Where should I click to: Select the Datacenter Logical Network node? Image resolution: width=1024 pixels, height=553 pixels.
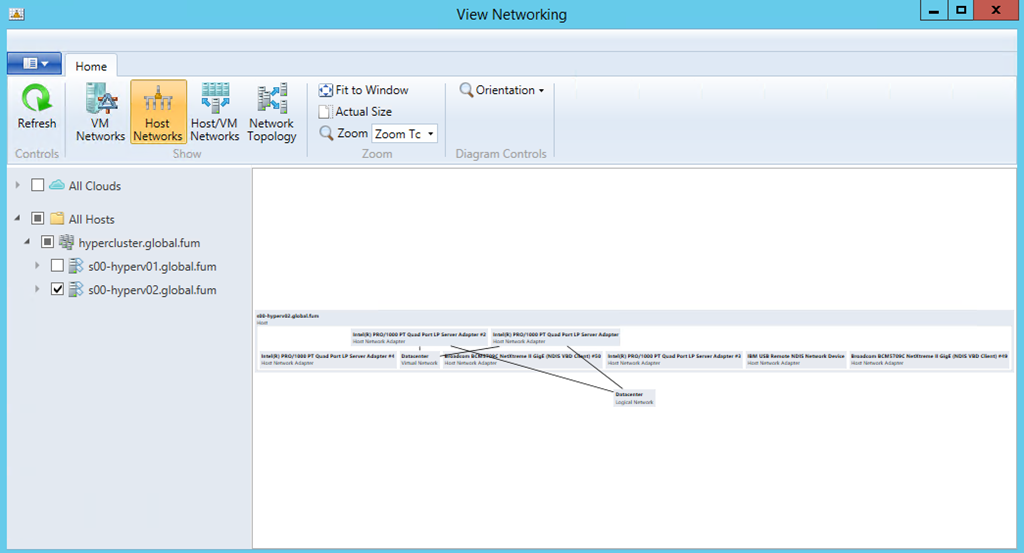click(x=634, y=397)
